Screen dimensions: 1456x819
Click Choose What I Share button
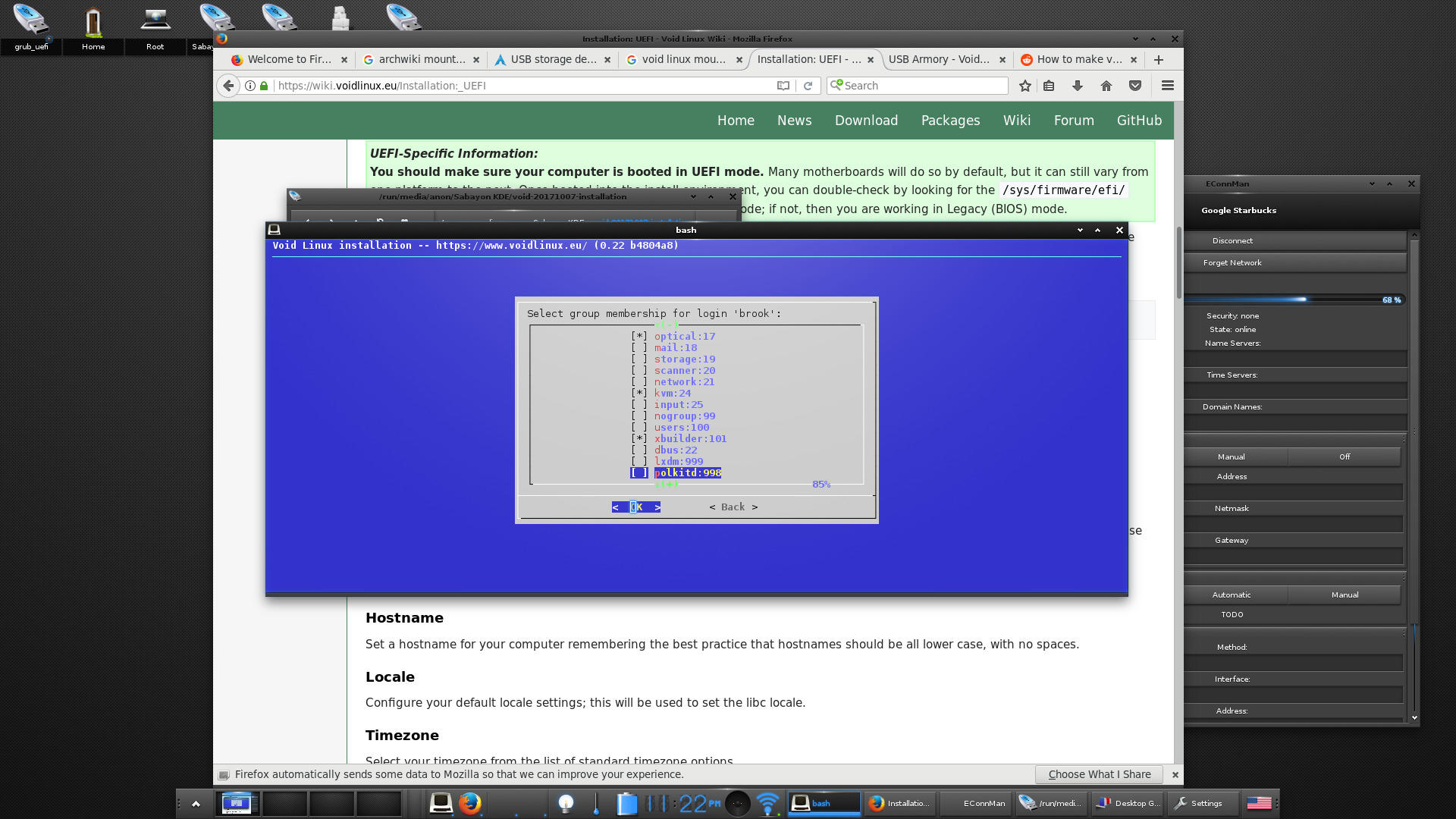coord(1100,775)
